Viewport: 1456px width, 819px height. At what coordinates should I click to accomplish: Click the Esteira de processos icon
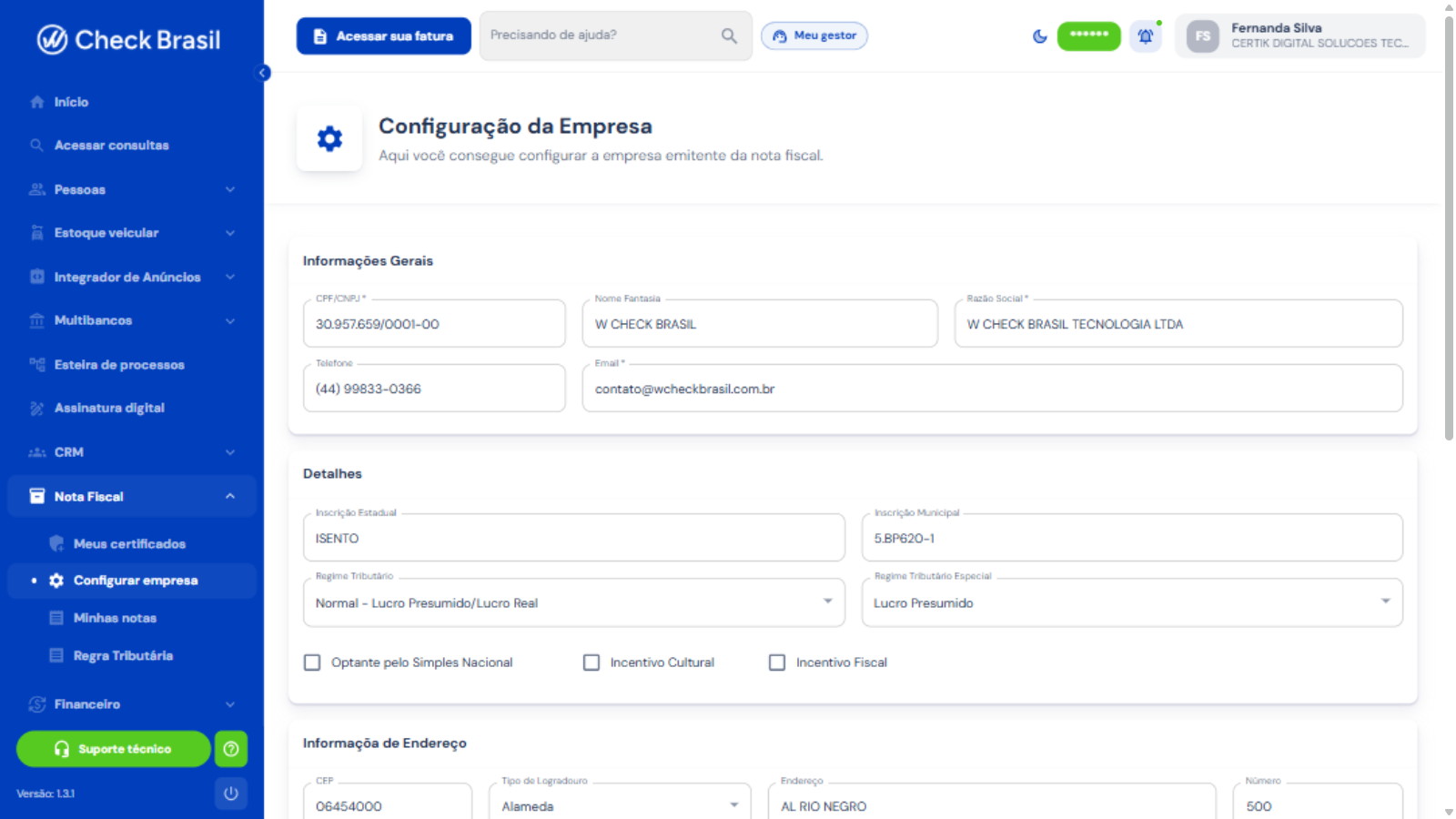click(x=37, y=364)
